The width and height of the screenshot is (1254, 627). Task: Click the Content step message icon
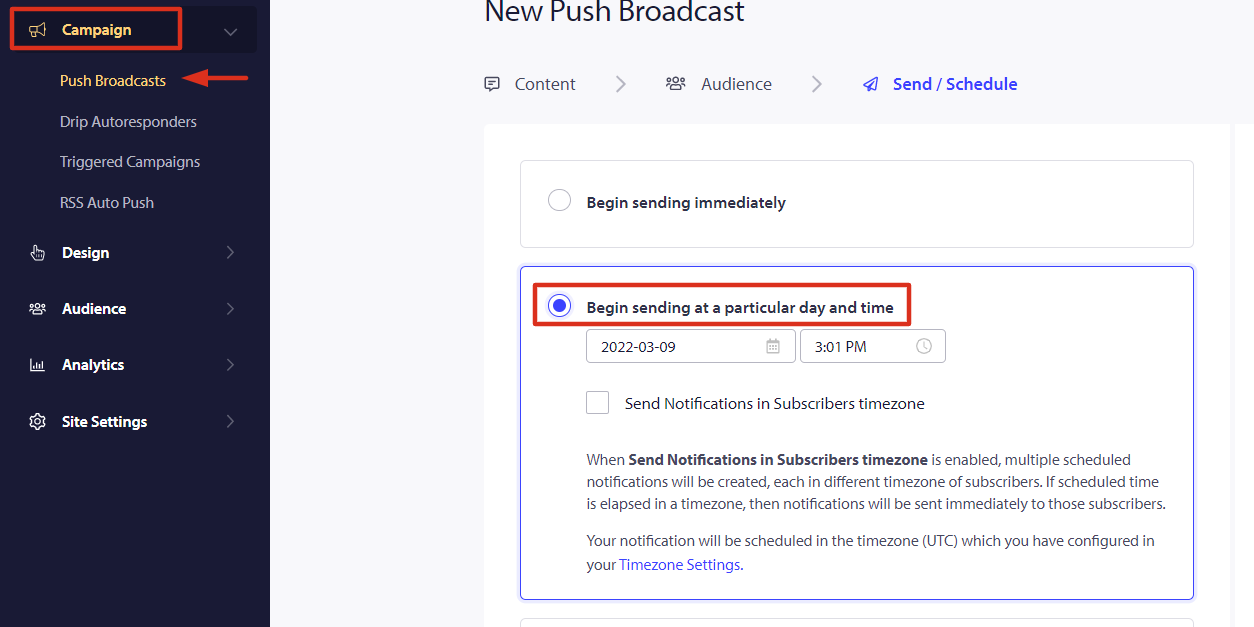point(492,84)
